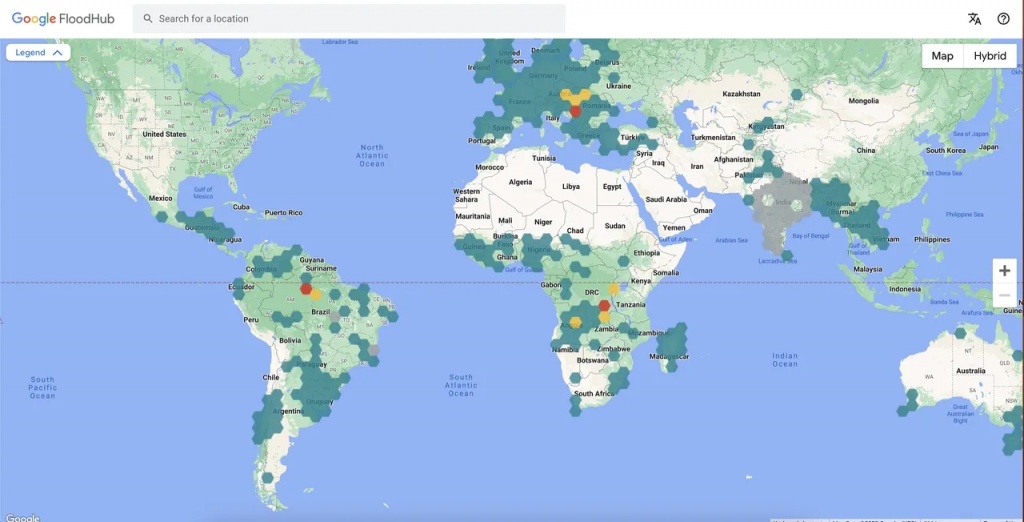Screen dimensions: 1024x522
Task: Click the Turkmenistan label
Action: pos(713,138)
